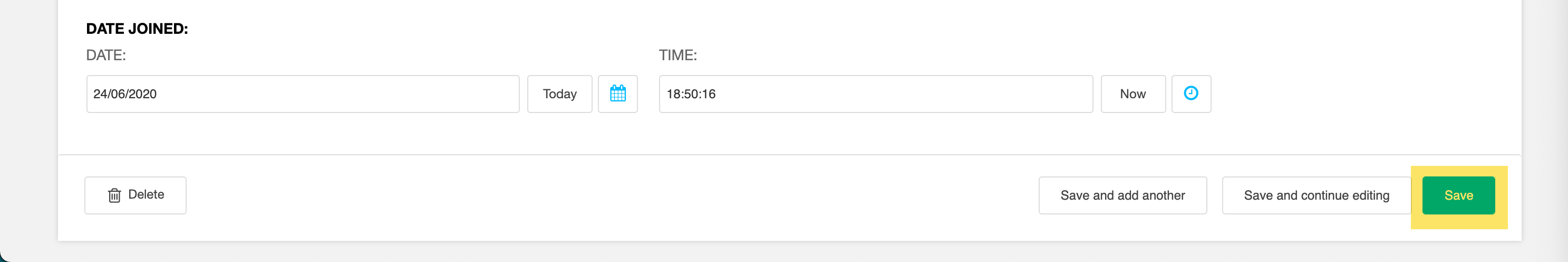The width and height of the screenshot is (1568, 262).
Task: Click the trash can icon beside Delete
Action: pyautogui.click(x=114, y=195)
